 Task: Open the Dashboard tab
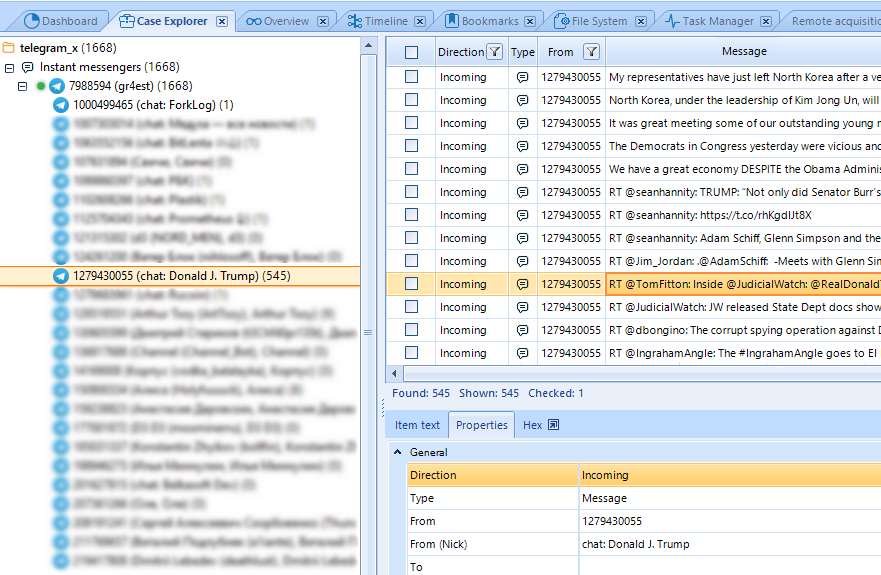[x=61, y=21]
